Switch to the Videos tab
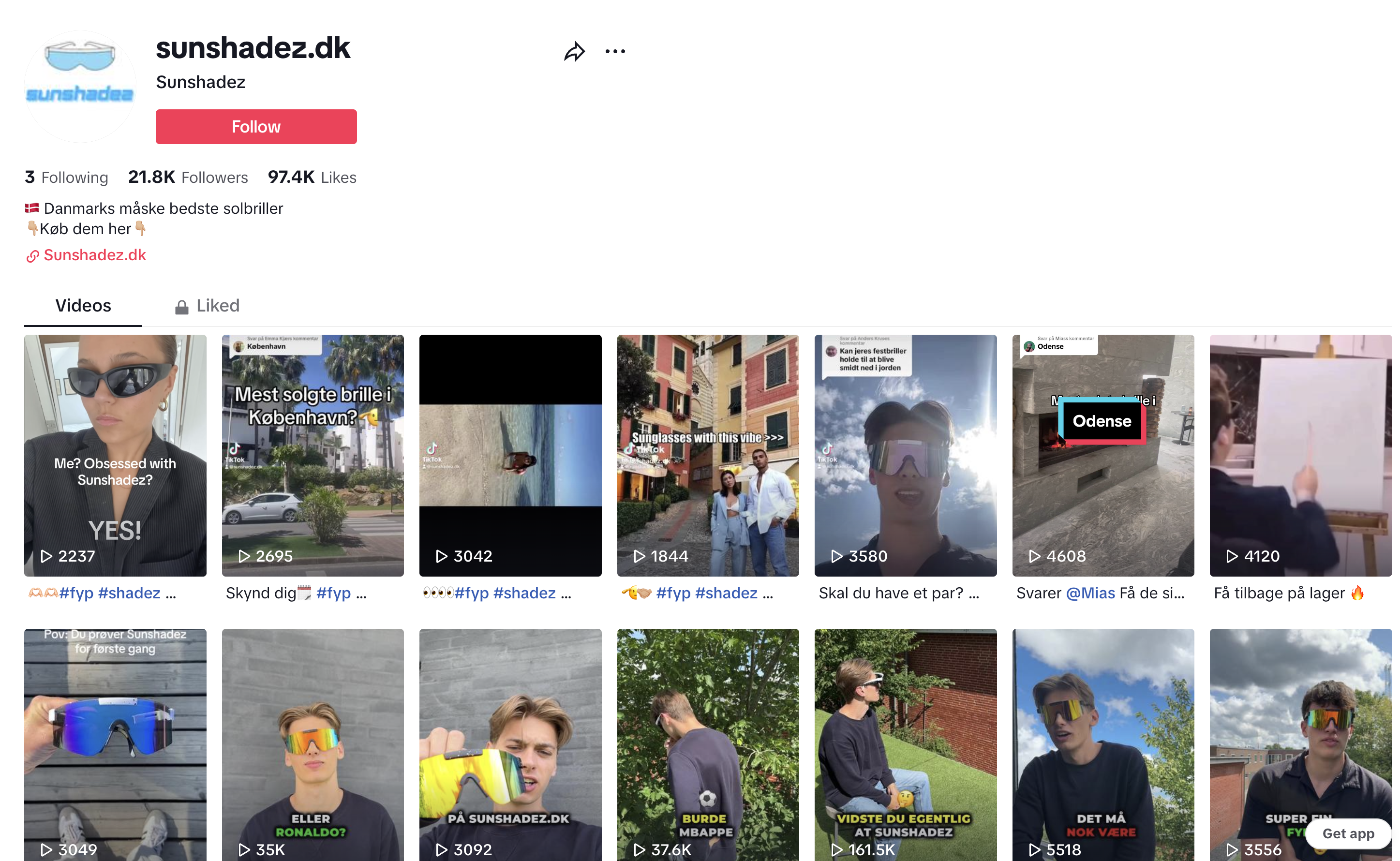Image resolution: width=1400 pixels, height=861 pixels. 83,306
